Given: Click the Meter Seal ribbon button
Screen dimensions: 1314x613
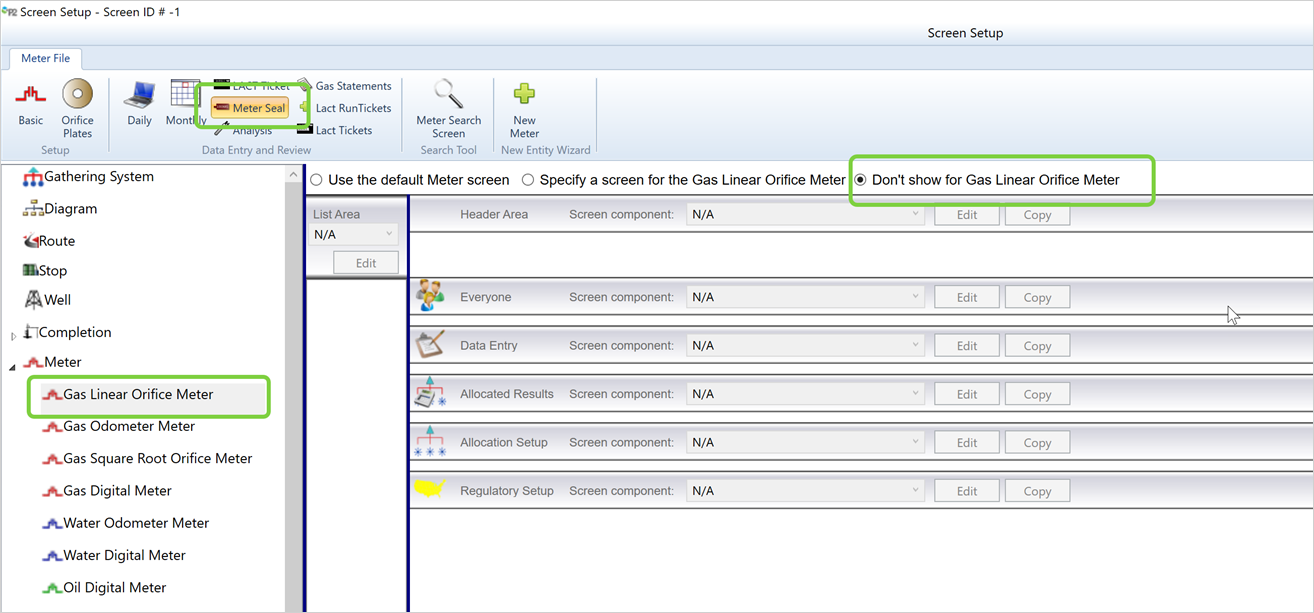Looking at the screenshot, I should pos(250,108).
